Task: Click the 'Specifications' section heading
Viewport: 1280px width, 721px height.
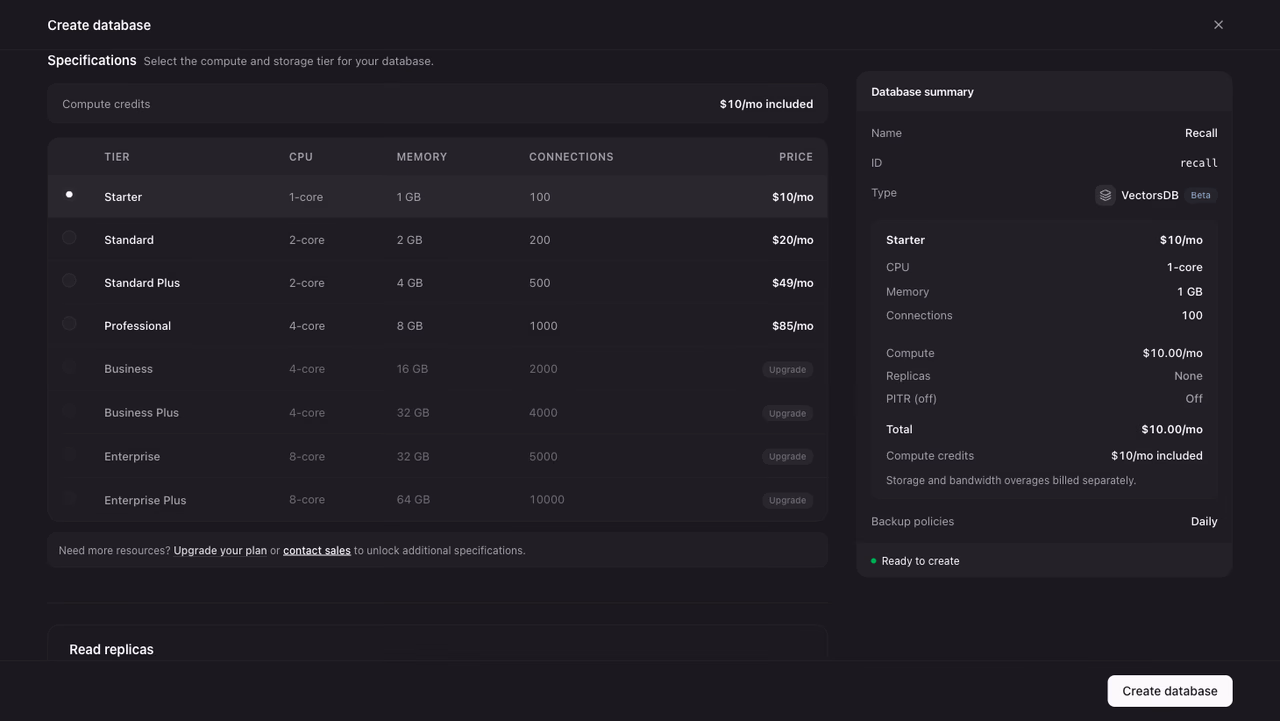Action: click(x=92, y=60)
